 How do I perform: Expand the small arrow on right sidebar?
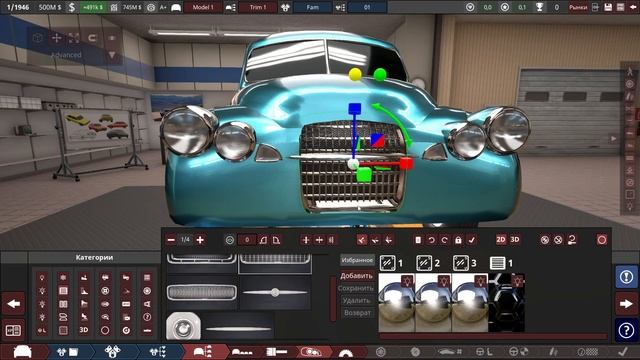pos(613,139)
